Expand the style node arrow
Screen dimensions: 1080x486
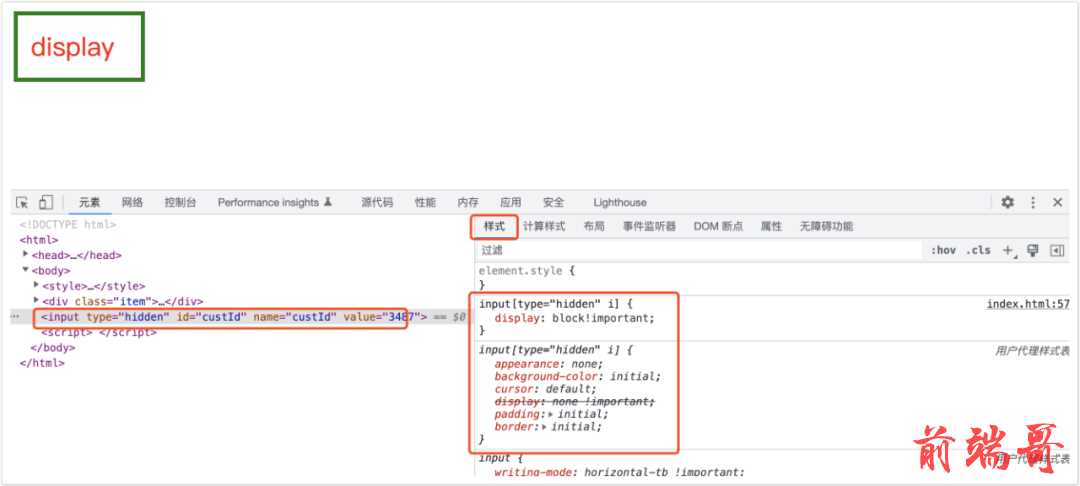pos(36,285)
